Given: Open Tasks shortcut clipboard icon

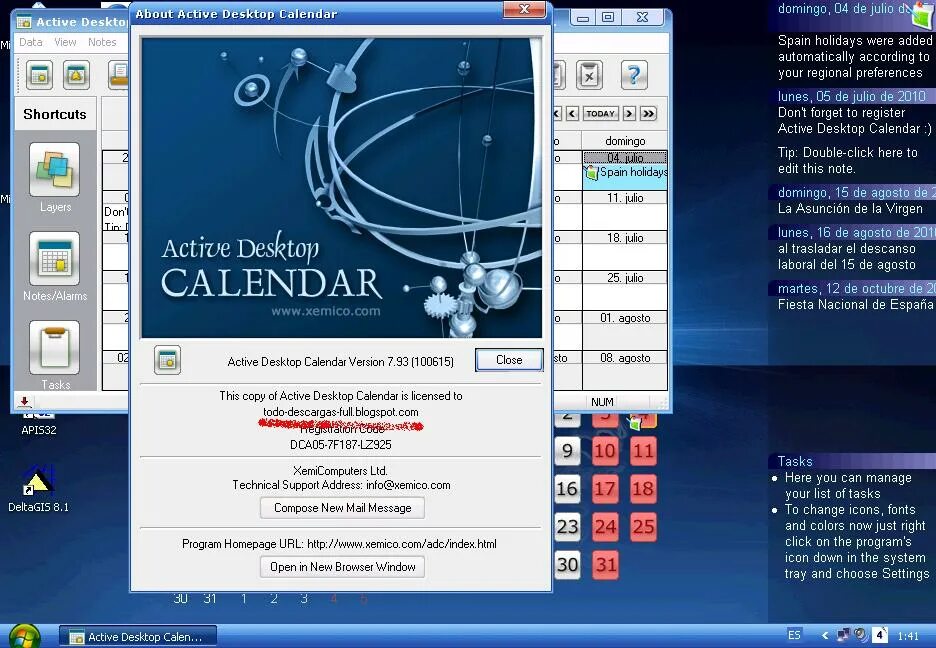Looking at the screenshot, I should (x=54, y=347).
